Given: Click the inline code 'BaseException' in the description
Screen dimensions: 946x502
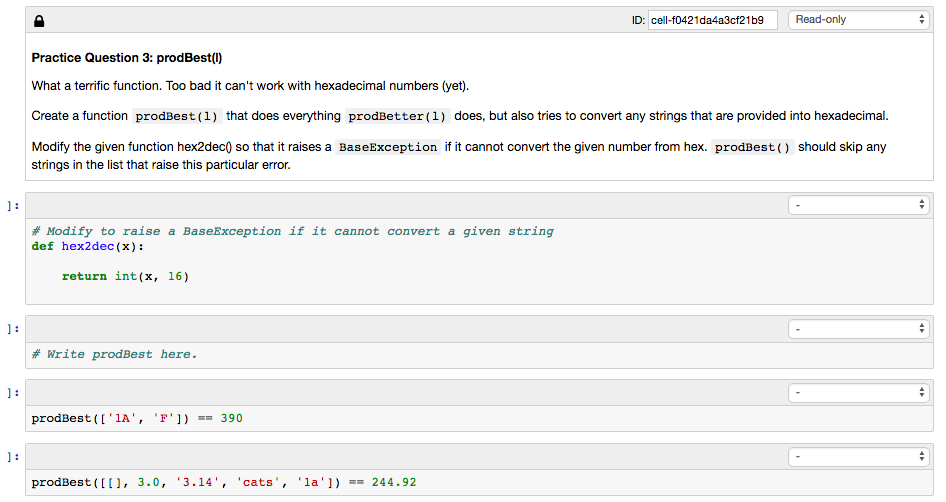Looking at the screenshot, I should 388,147.
